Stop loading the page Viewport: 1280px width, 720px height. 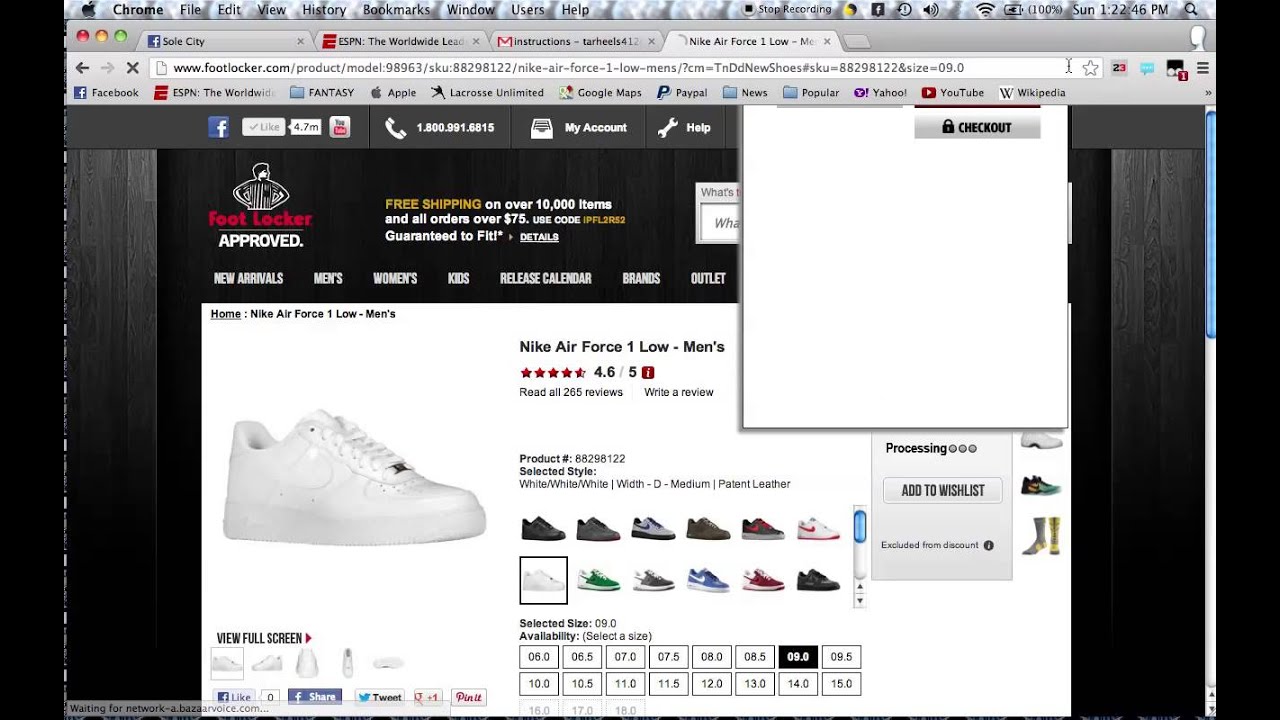(x=133, y=68)
